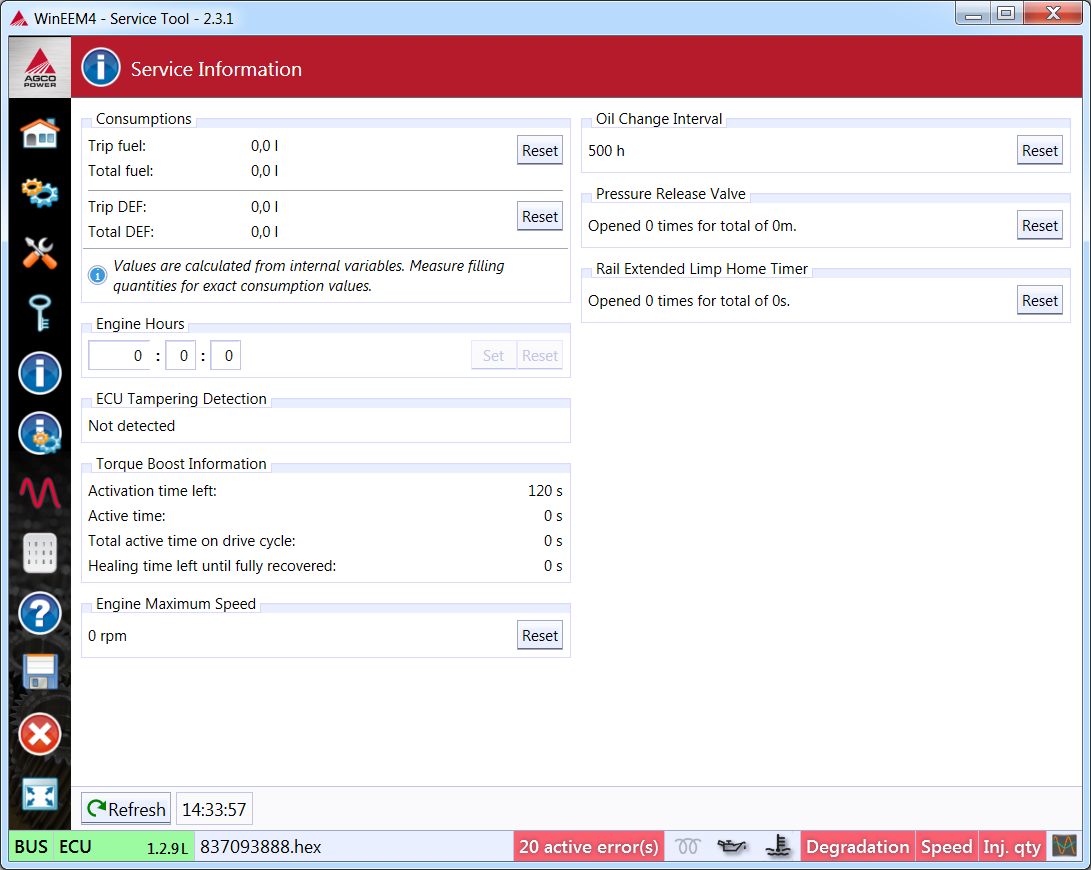Click the floppy disk save icon
This screenshot has height=870, width=1091.
coord(40,673)
